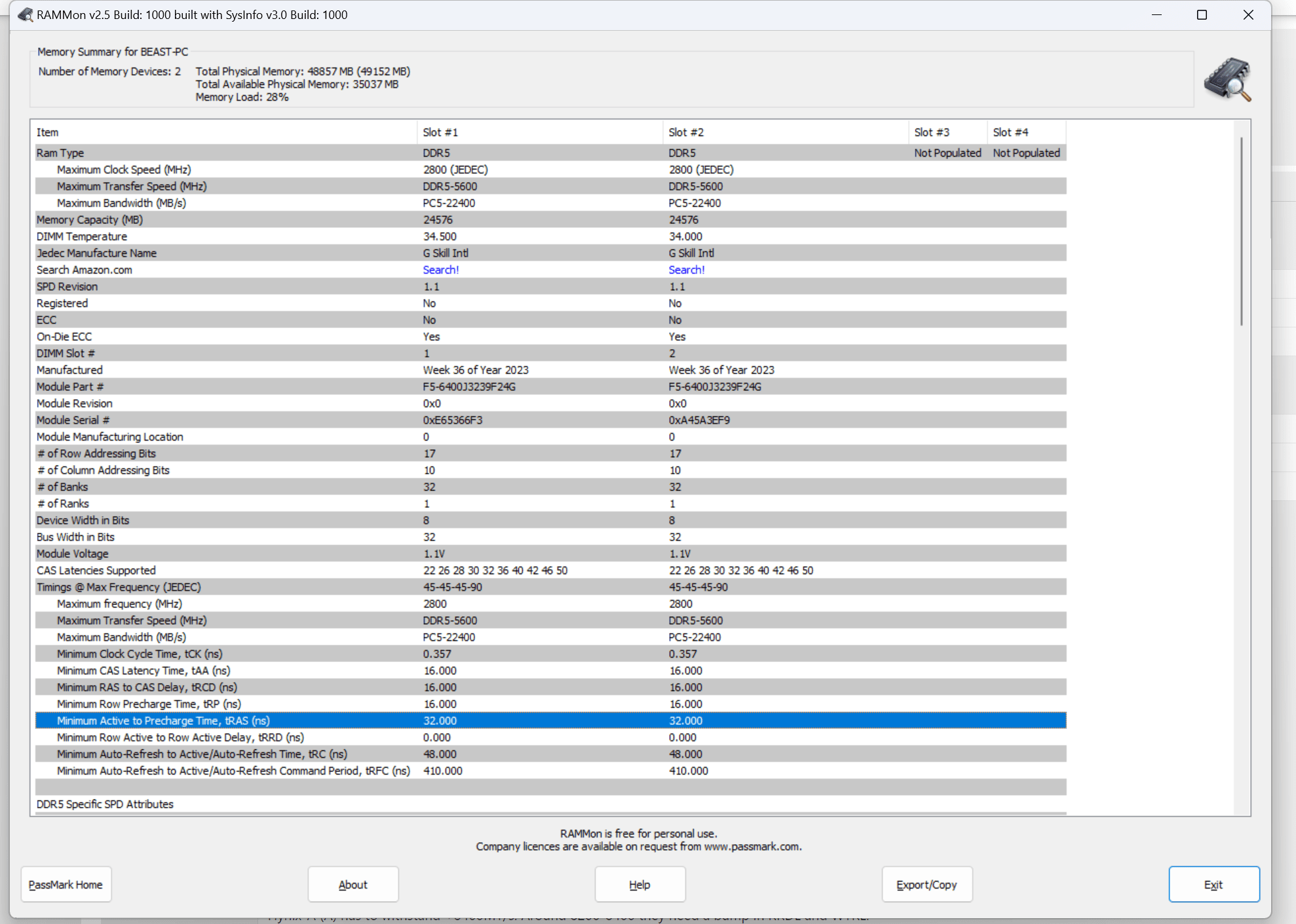Click Slot #1 serial 0xE65366F3 cell

[x=453, y=420]
